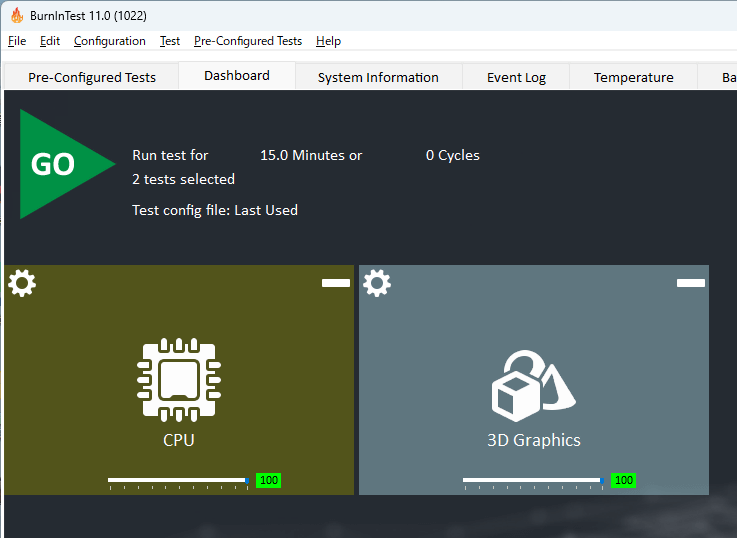This screenshot has width=737, height=538.
Task: Open the File menu
Action: (17, 41)
